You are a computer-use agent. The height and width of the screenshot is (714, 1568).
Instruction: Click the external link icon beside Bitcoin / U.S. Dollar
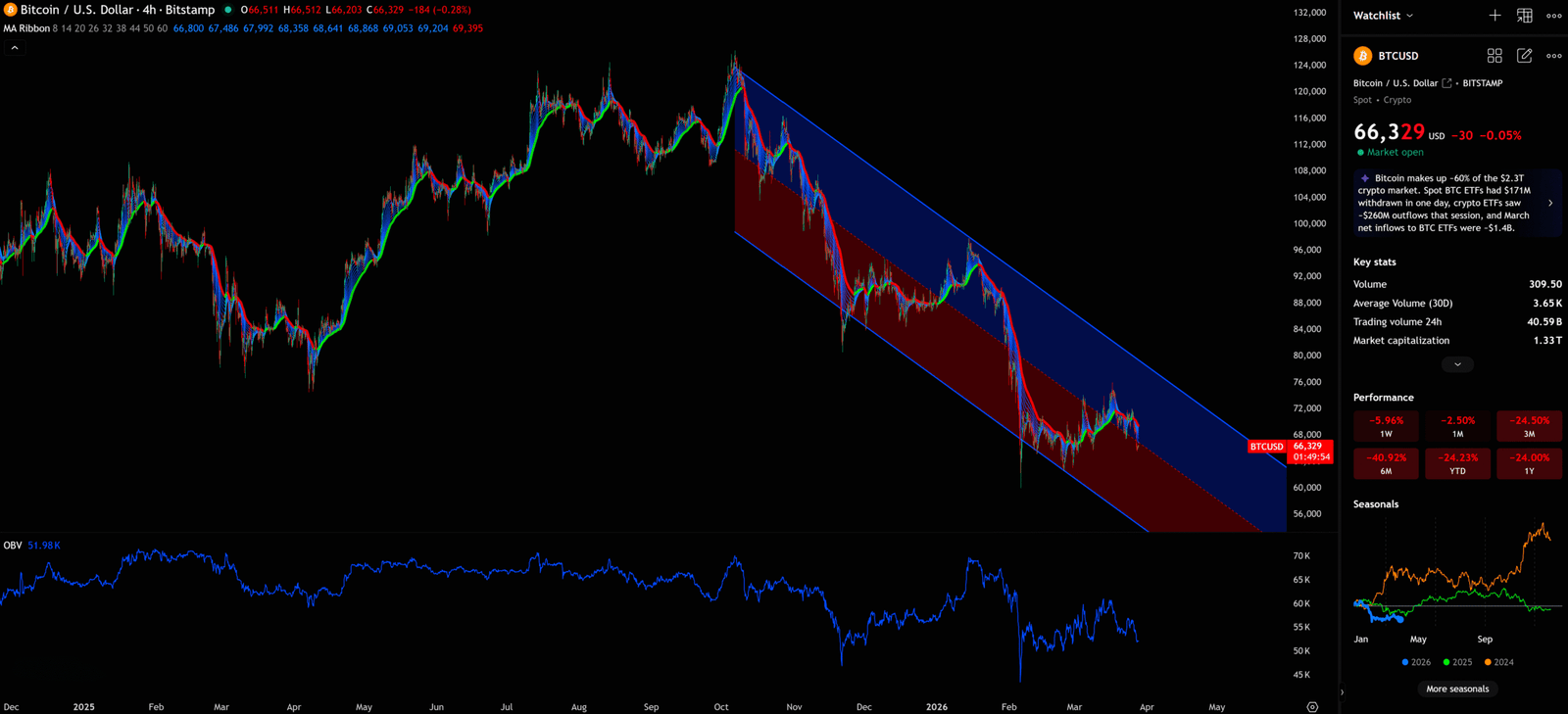[1446, 83]
